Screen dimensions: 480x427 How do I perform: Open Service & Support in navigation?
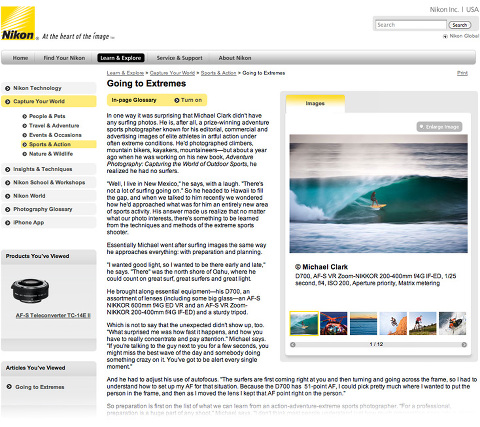pos(179,58)
